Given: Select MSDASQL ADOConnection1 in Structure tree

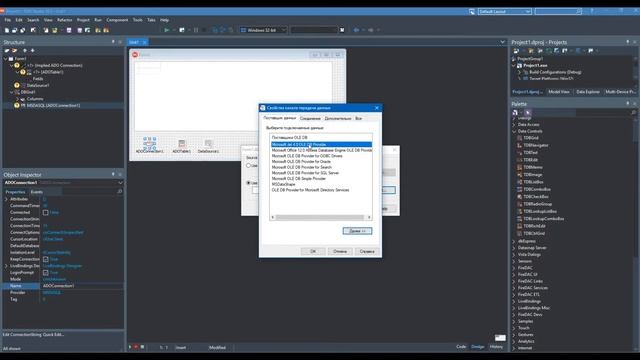Looking at the screenshot, I should [53, 105].
